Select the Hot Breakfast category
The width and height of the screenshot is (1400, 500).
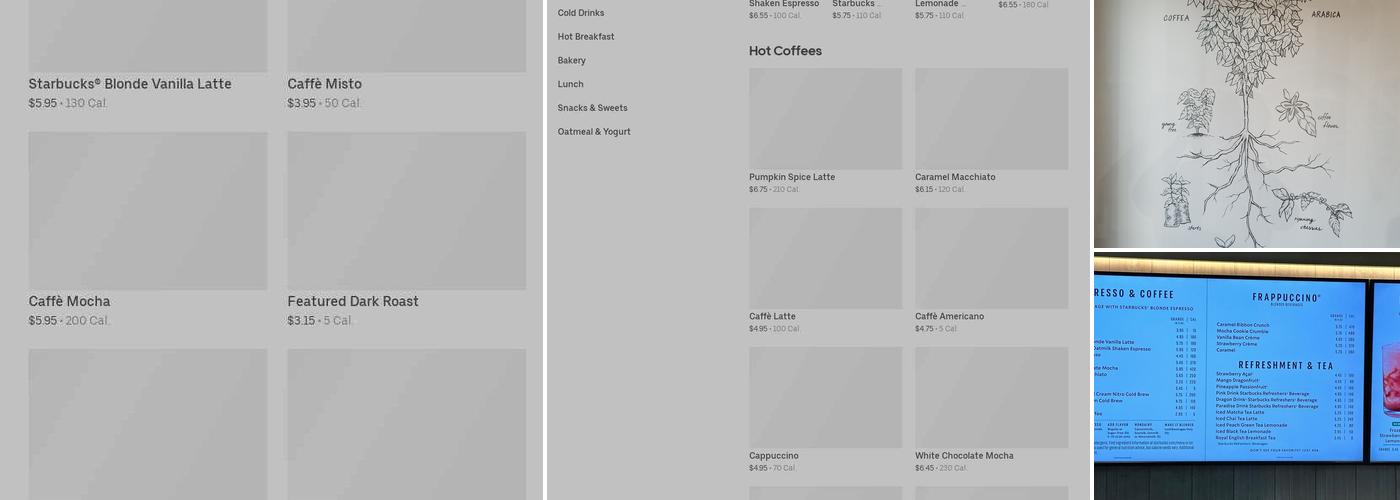click(x=586, y=37)
